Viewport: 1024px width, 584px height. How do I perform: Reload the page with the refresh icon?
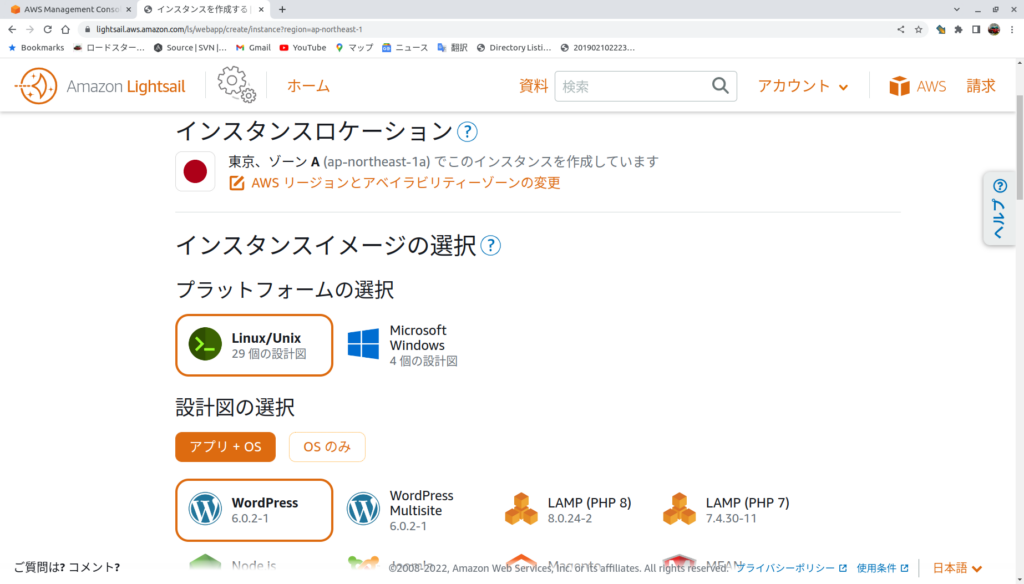48,29
